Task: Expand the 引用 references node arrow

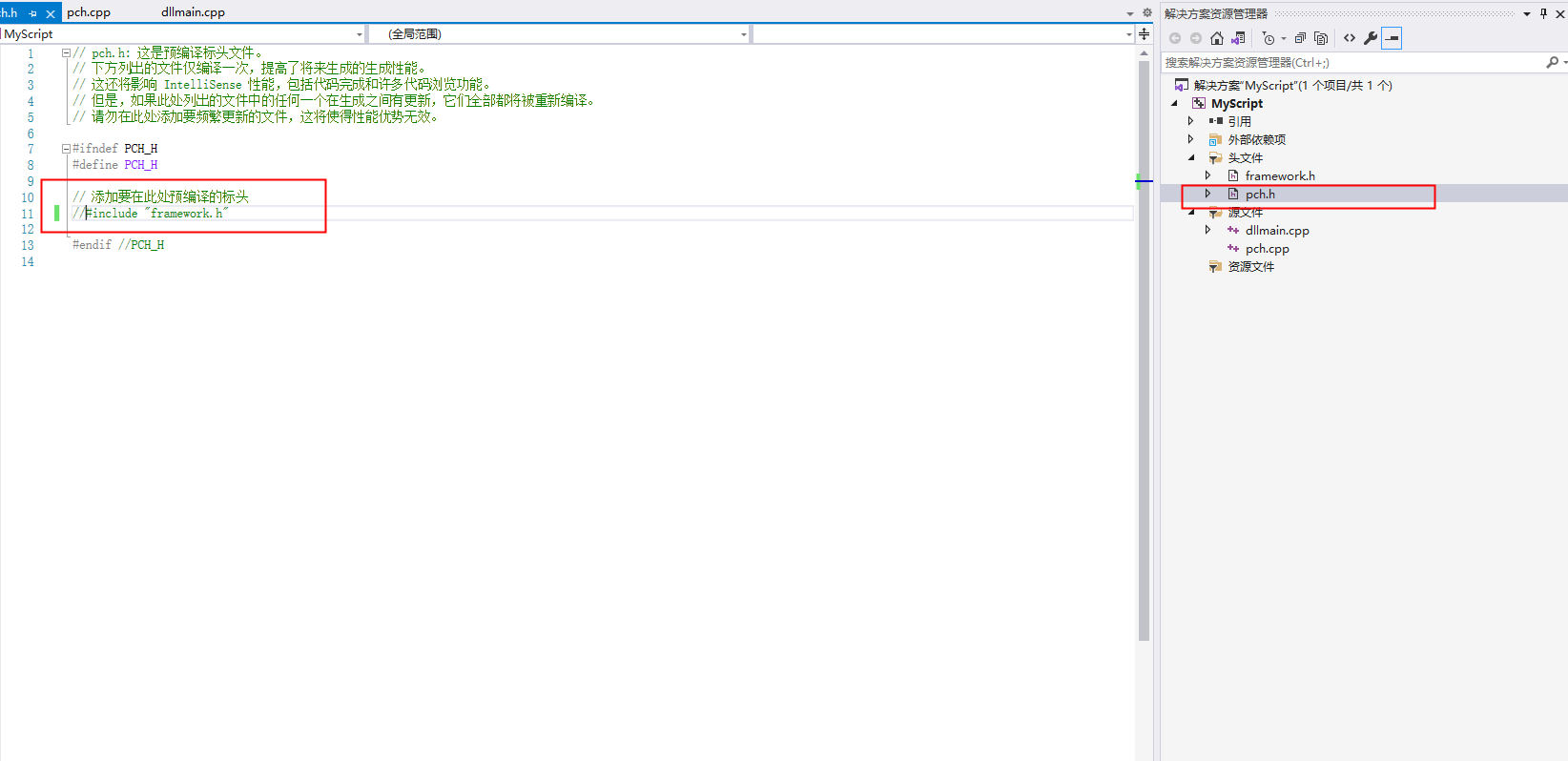Action: [x=1190, y=121]
